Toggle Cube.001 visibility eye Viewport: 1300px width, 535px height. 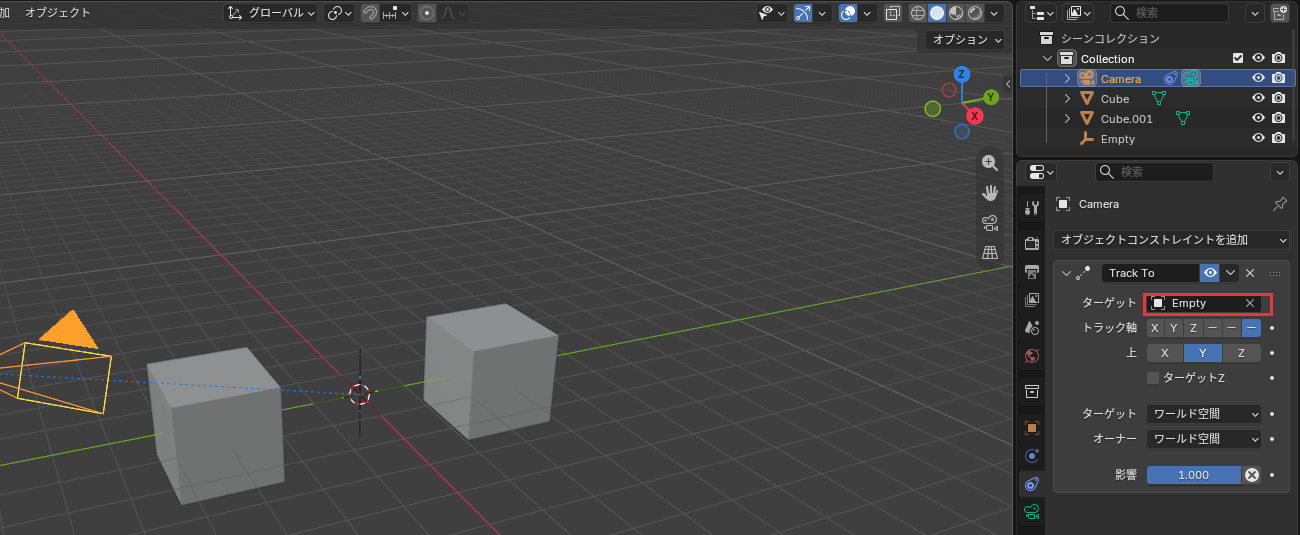pos(1259,118)
